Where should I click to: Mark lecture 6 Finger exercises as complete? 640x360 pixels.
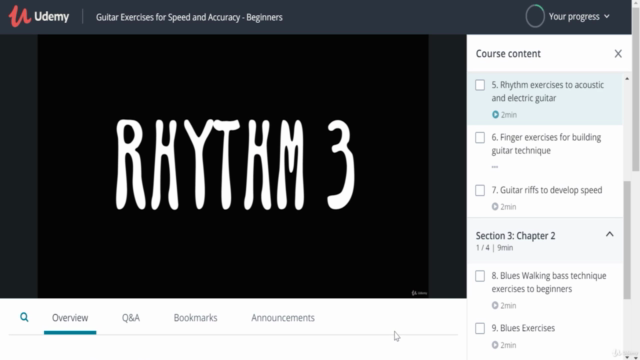tap(480, 138)
